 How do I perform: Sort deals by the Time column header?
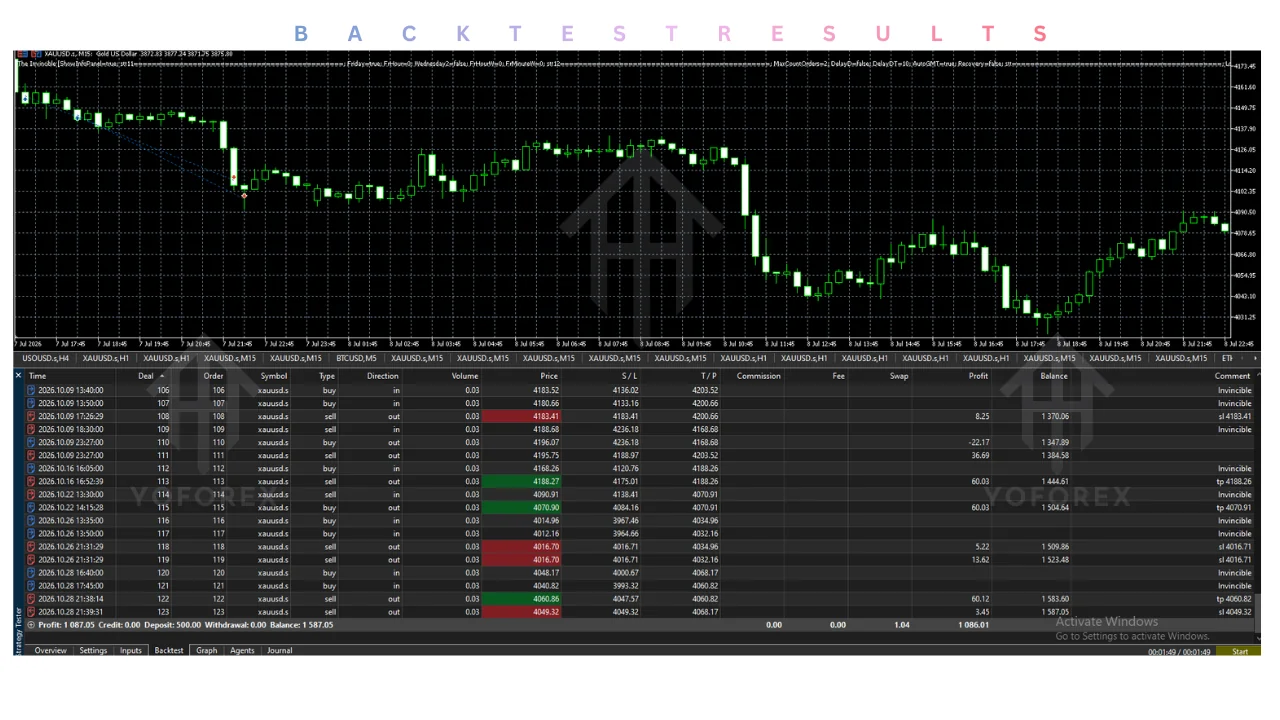click(x=38, y=376)
